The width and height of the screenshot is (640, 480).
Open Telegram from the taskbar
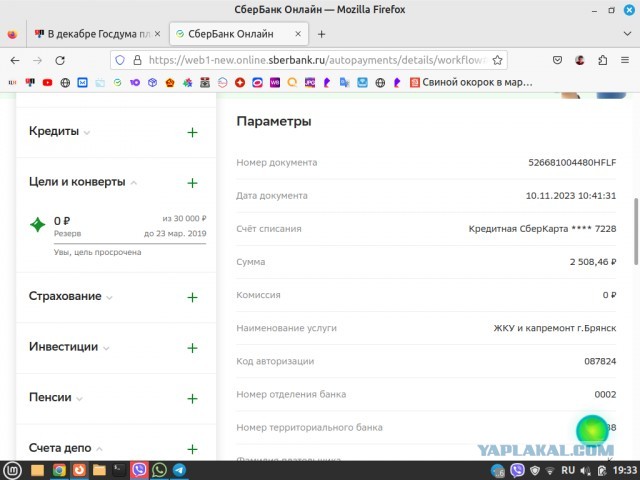179,470
